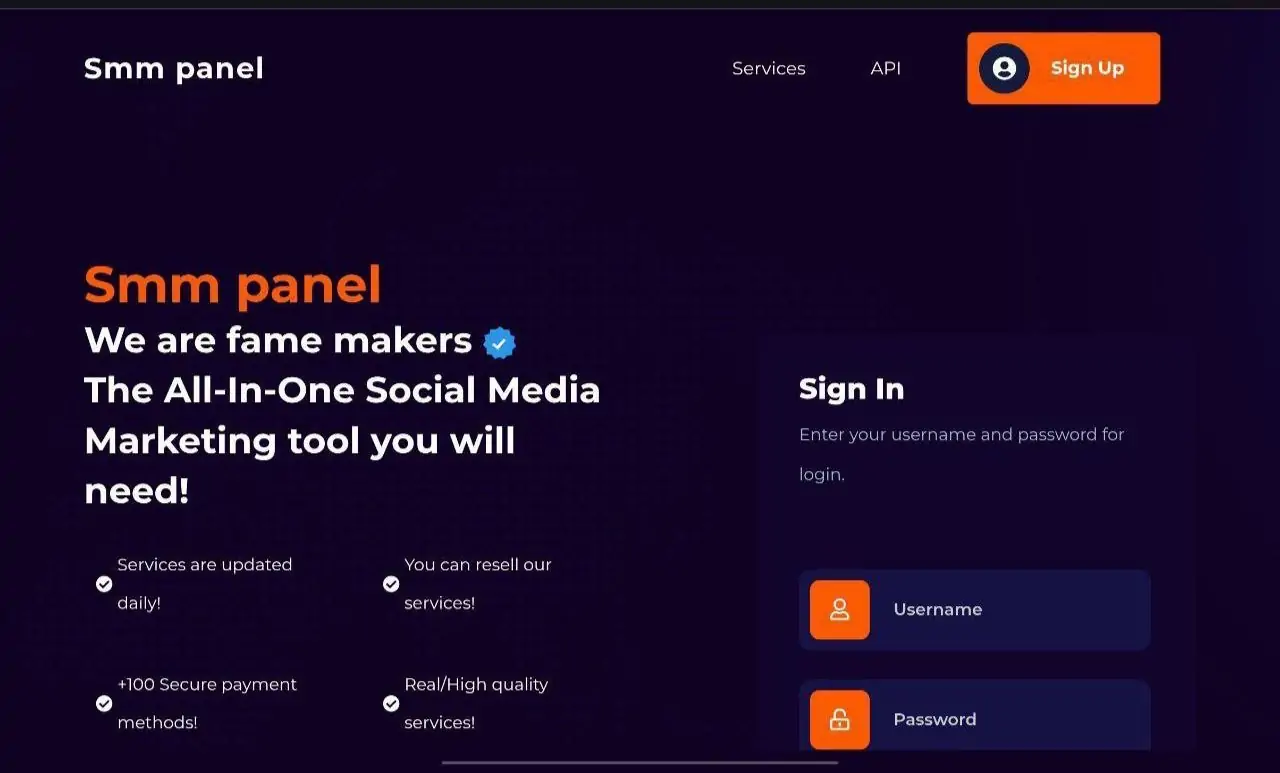Viewport: 1280px width, 773px height.
Task: Open the Services menu item
Action: [768, 68]
